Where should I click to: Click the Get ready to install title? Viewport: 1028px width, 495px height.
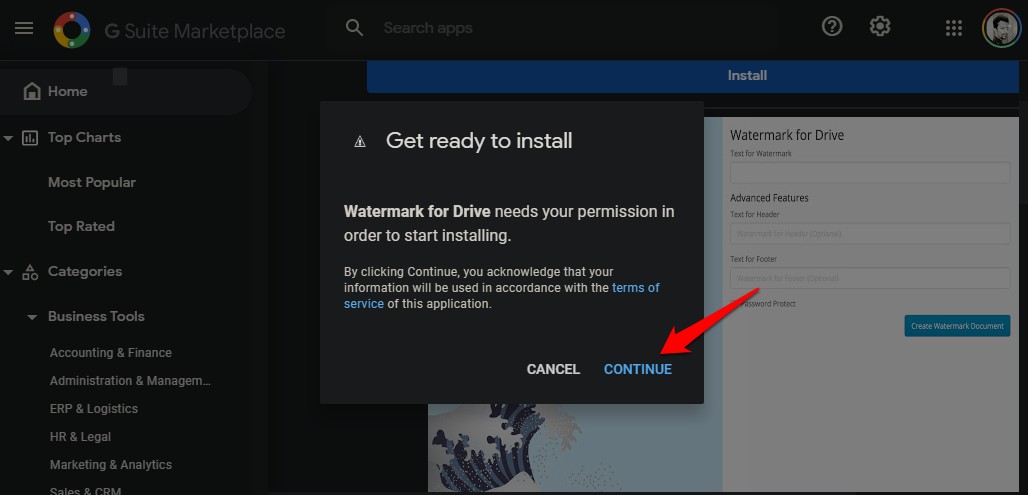[479, 140]
